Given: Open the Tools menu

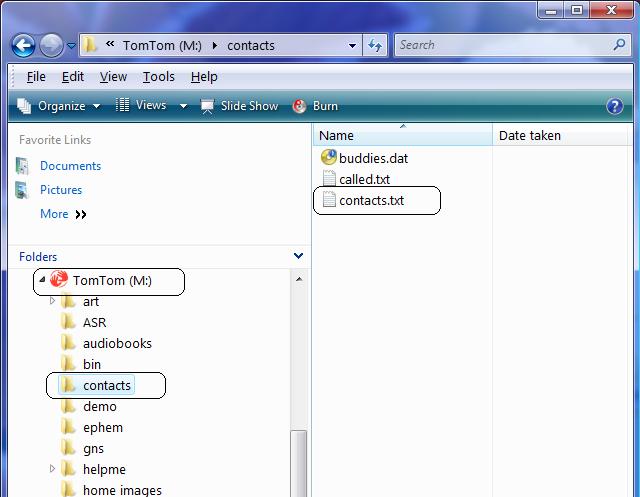Looking at the screenshot, I should pyautogui.click(x=159, y=76).
